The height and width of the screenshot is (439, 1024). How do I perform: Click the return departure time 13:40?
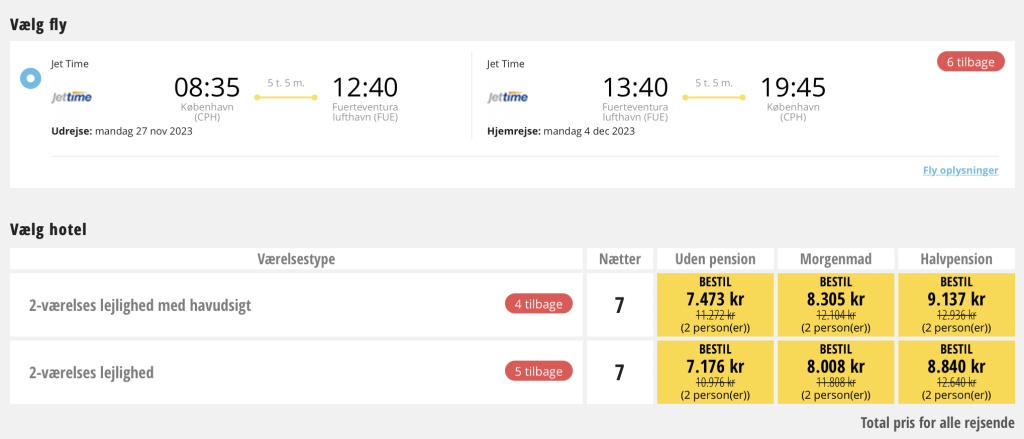[635, 86]
